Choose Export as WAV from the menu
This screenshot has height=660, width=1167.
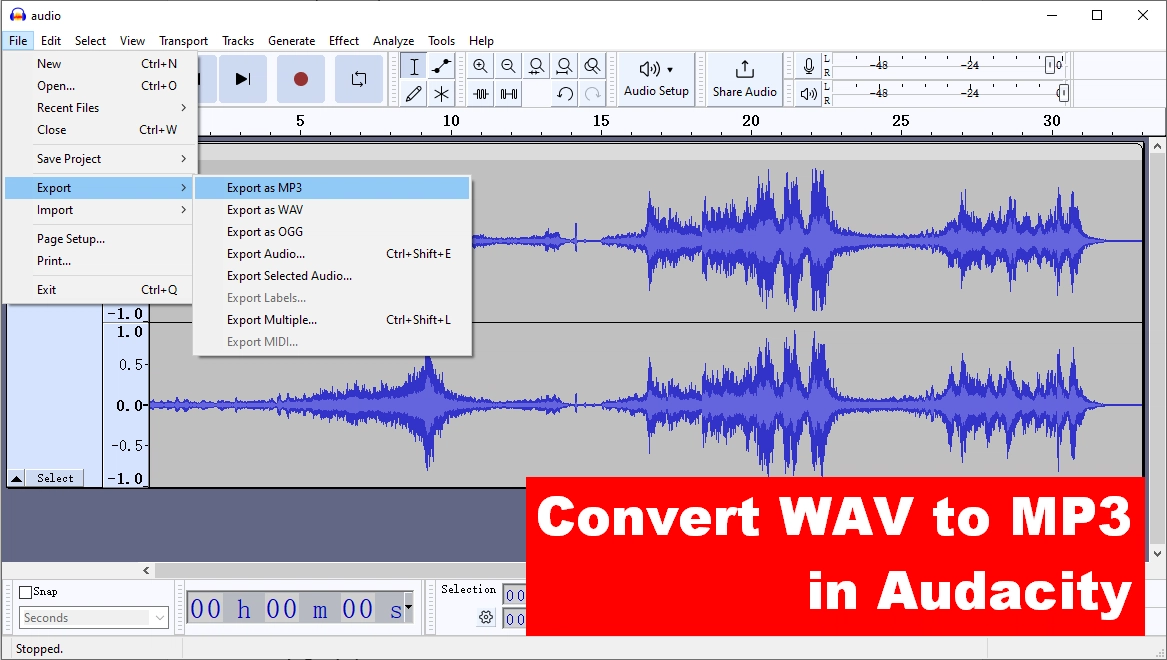point(264,209)
